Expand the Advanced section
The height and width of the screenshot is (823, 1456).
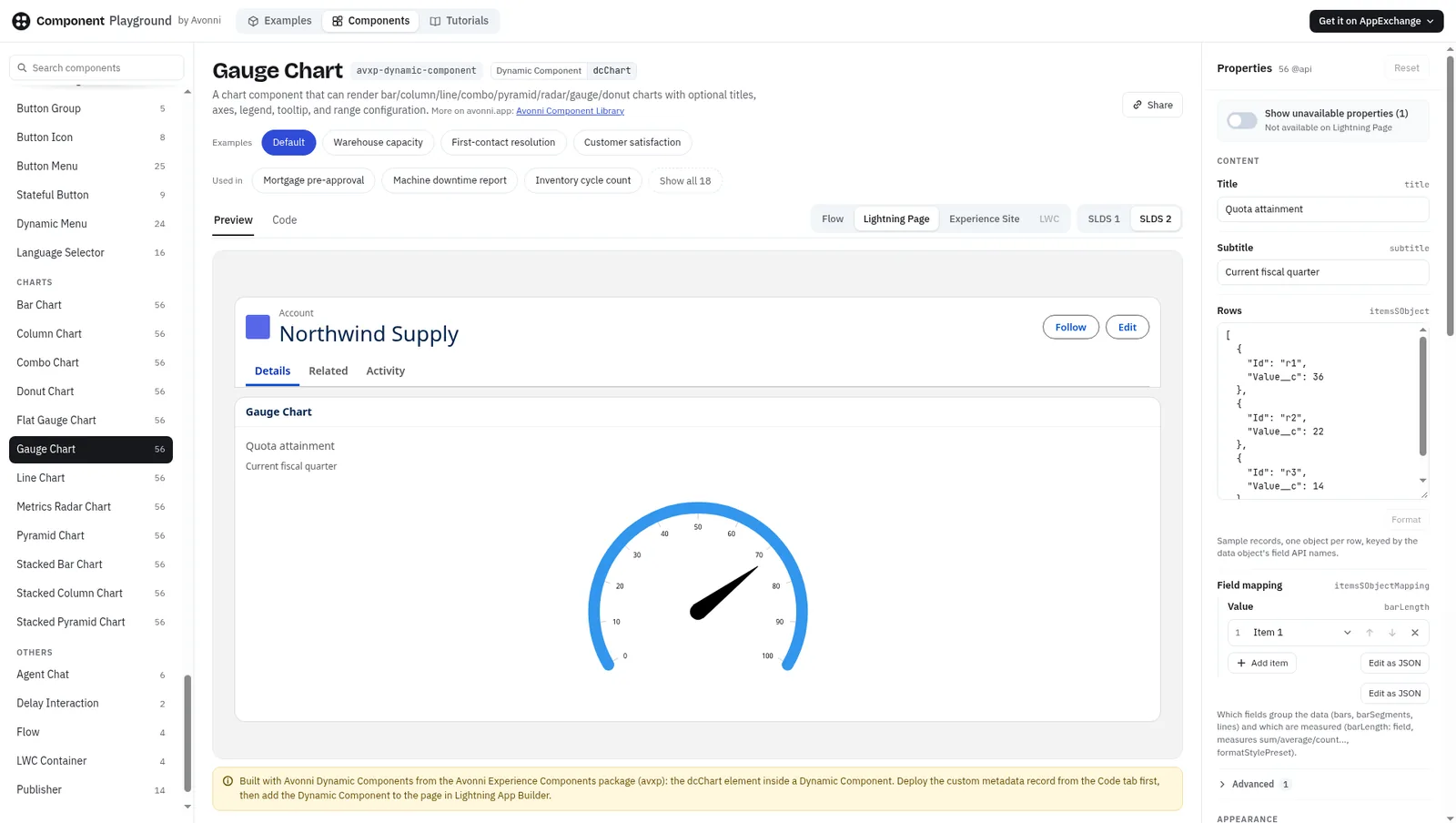coord(1253,784)
